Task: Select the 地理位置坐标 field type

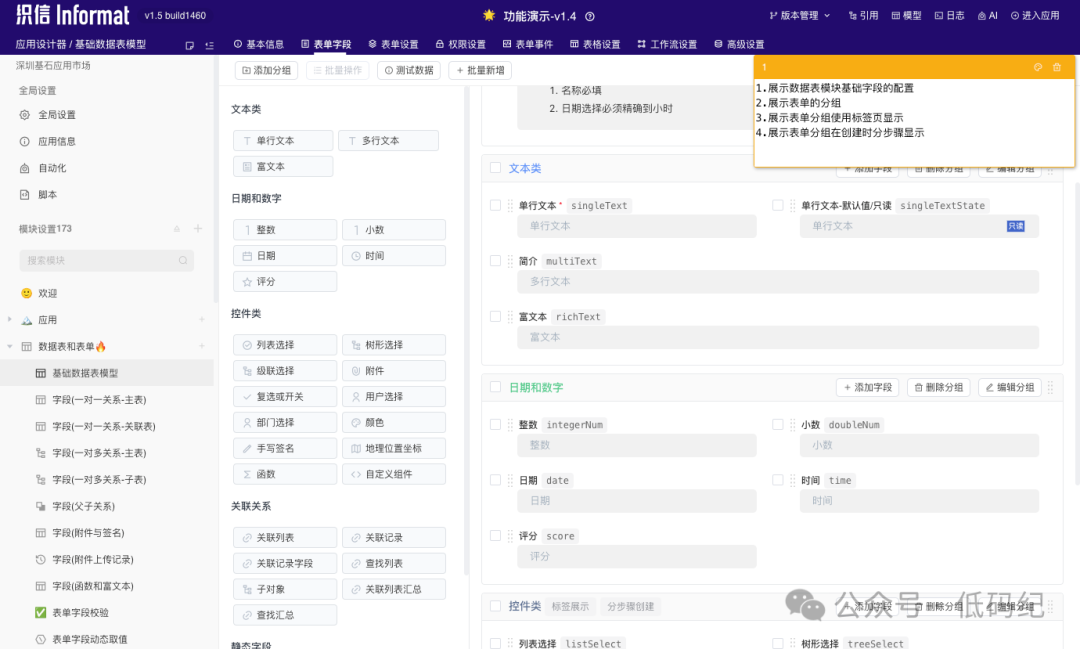Action: (394, 448)
